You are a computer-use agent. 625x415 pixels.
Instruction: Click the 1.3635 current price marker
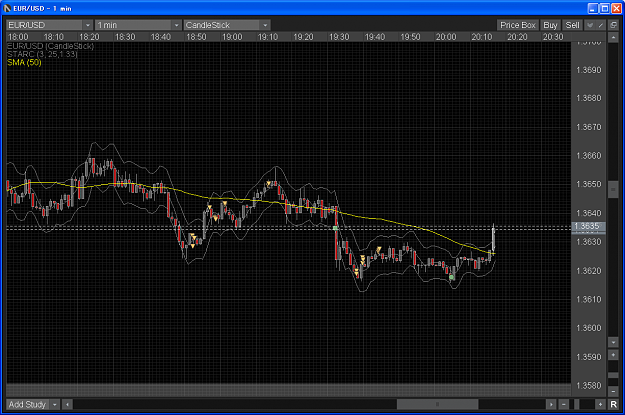(588, 227)
